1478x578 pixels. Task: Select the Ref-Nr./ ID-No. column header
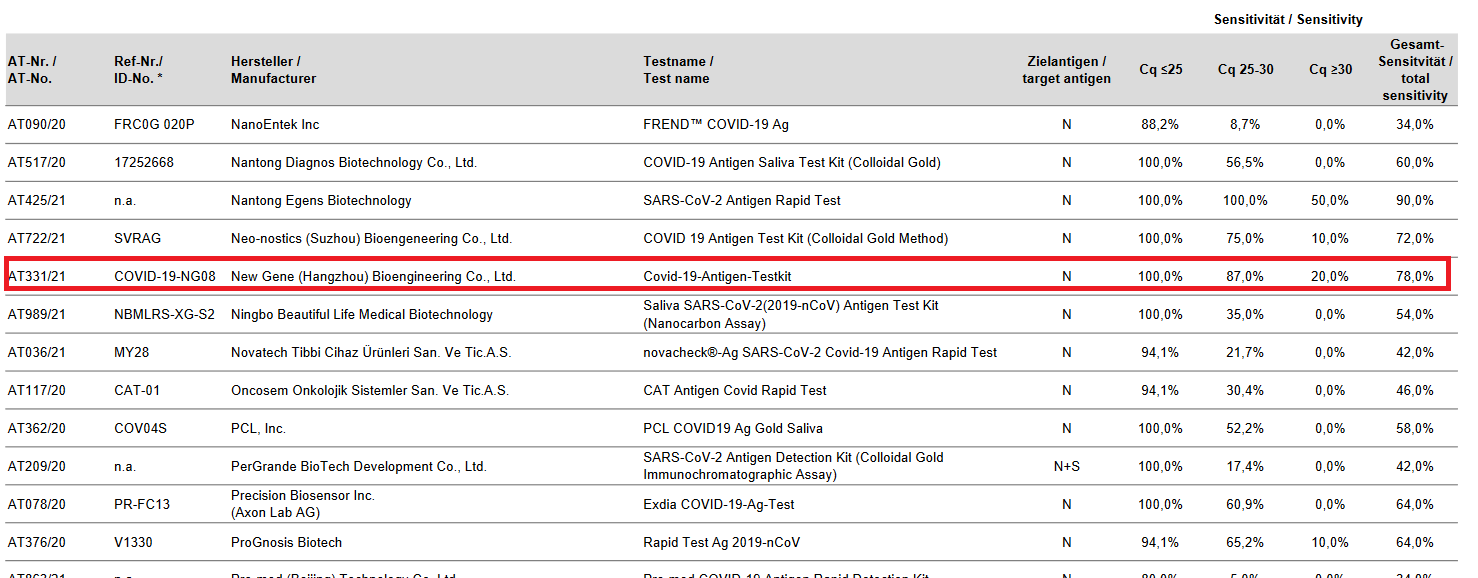click(139, 70)
